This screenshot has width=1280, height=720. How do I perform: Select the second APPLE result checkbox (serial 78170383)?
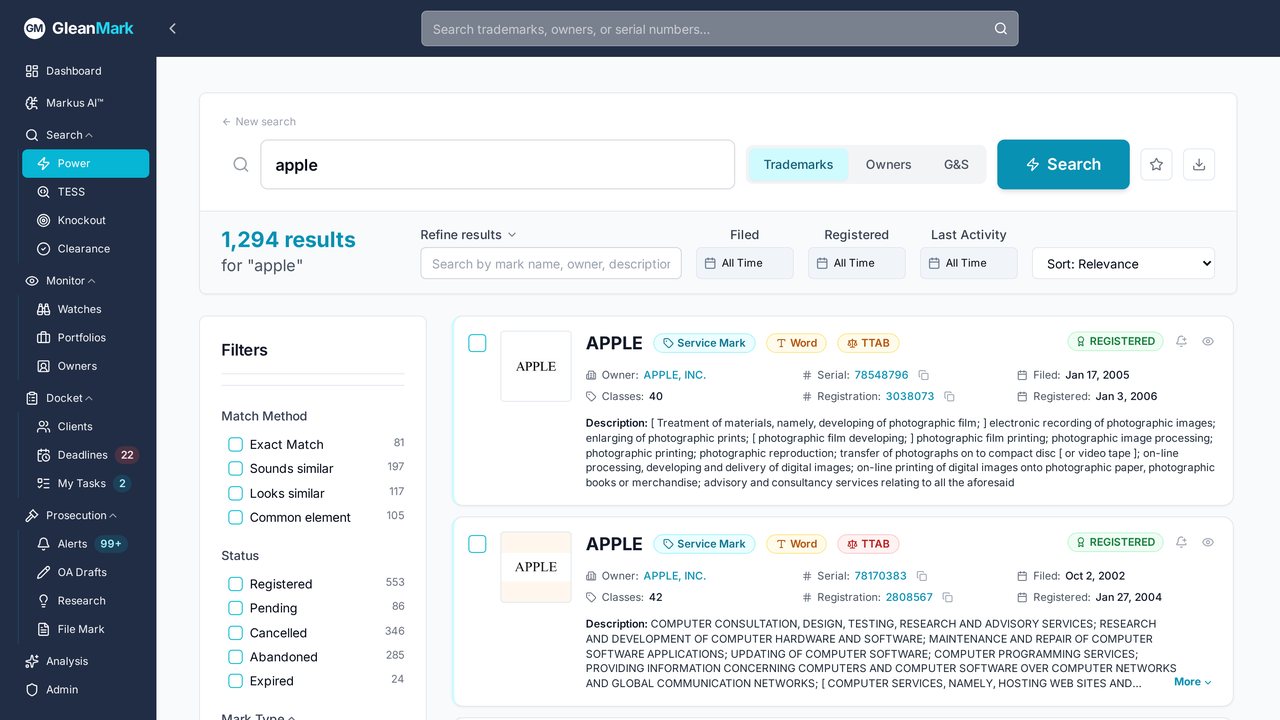[477, 544]
